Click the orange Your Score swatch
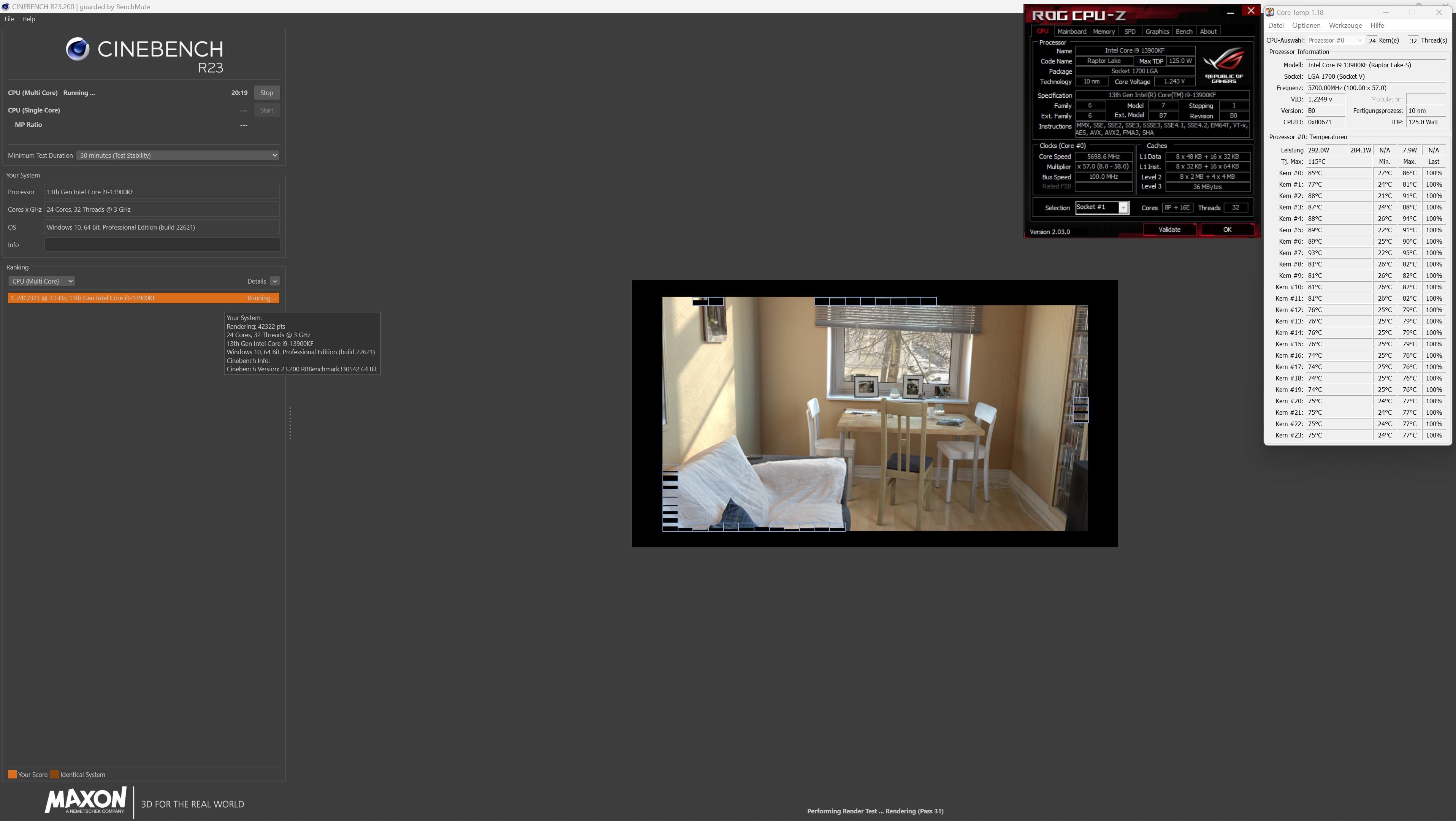The width and height of the screenshot is (1456, 821). (x=12, y=774)
